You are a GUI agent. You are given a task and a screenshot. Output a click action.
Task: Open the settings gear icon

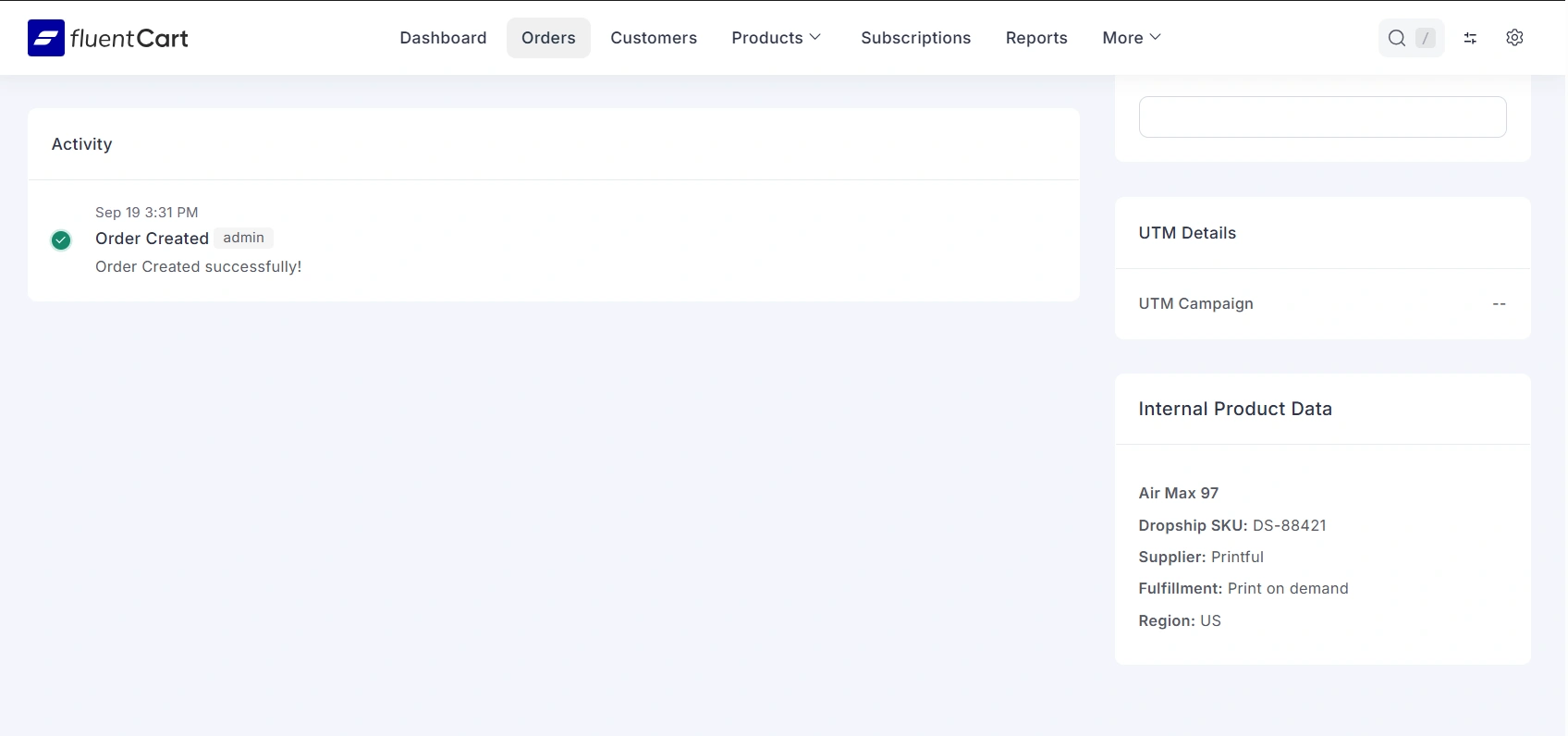coord(1514,38)
